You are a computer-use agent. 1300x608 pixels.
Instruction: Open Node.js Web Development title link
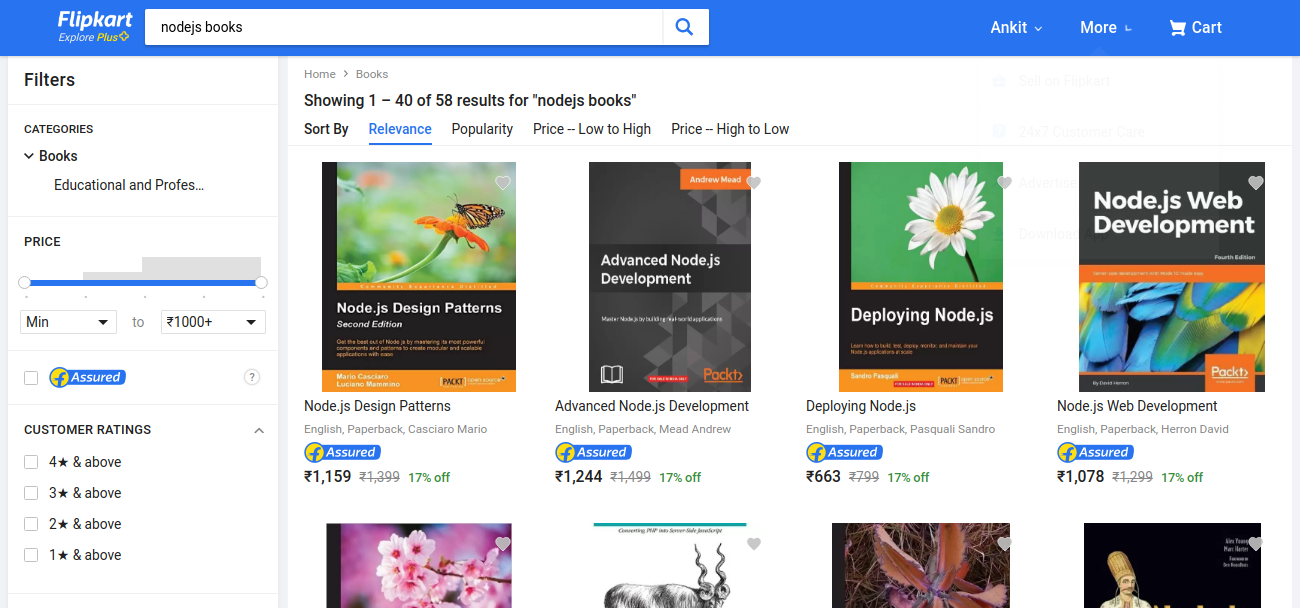(1137, 406)
